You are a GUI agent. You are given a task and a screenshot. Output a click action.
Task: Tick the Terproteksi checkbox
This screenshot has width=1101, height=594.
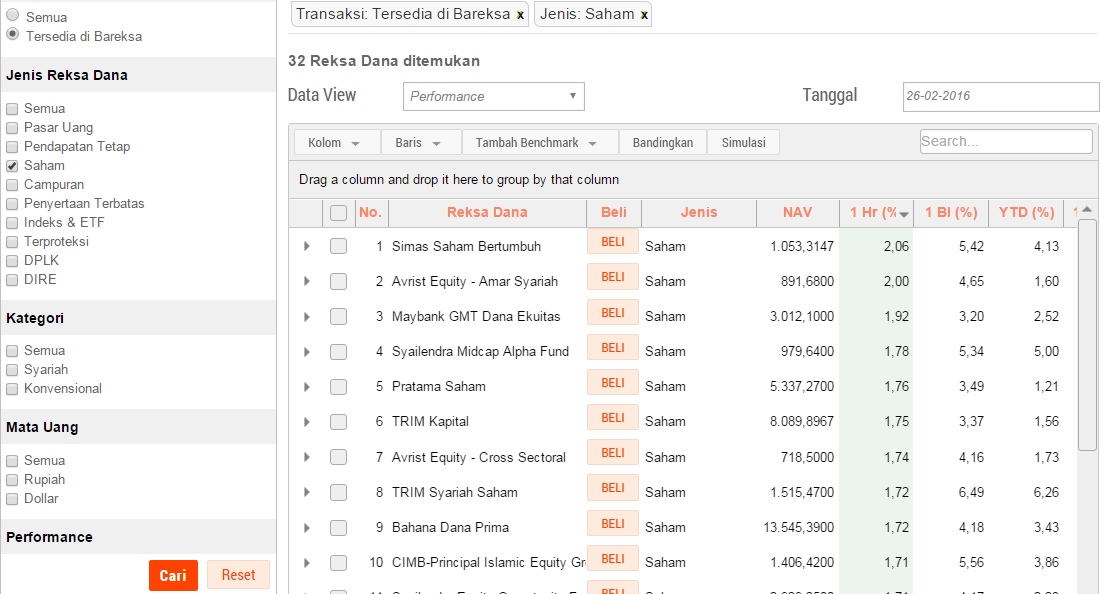click(x=12, y=242)
